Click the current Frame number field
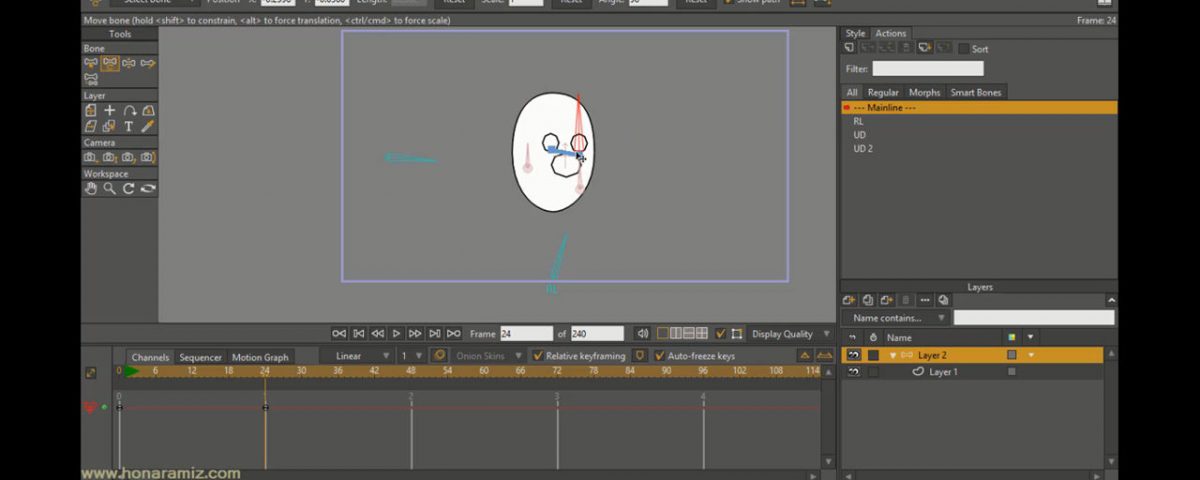This screenshot has width=1200, height=480. coord(526,334)
